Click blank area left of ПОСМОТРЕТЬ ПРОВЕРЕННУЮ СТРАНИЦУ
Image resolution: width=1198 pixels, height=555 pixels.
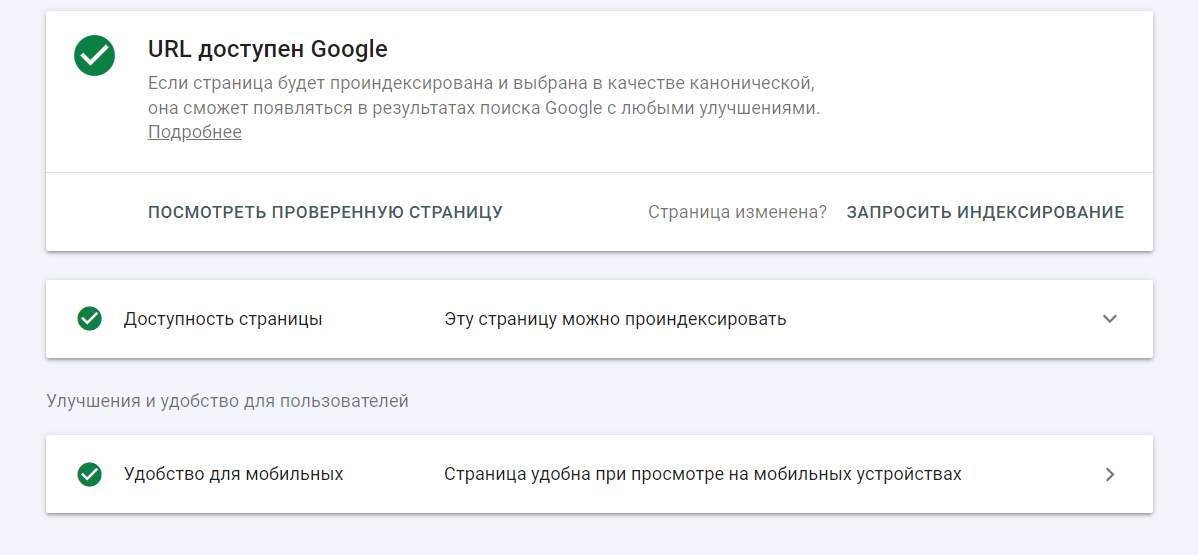[x=96, y=212]
